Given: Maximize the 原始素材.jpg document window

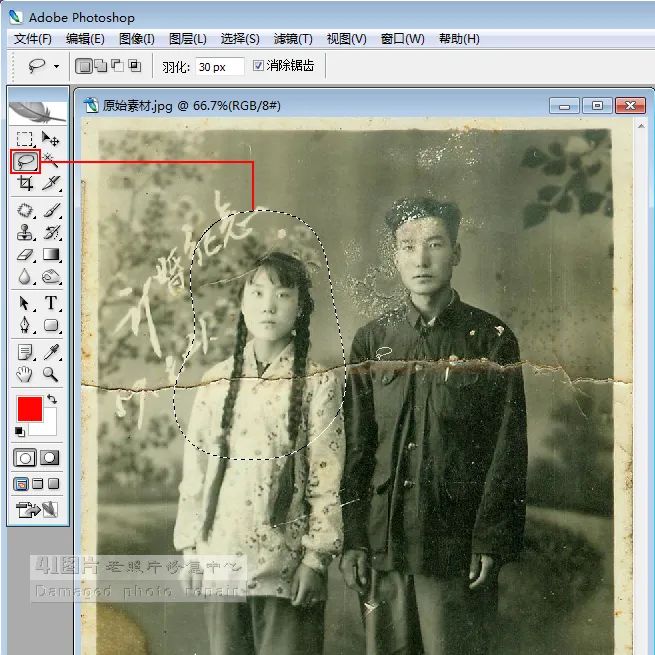Looking at the screenshot, I should [x=597, y=106].
